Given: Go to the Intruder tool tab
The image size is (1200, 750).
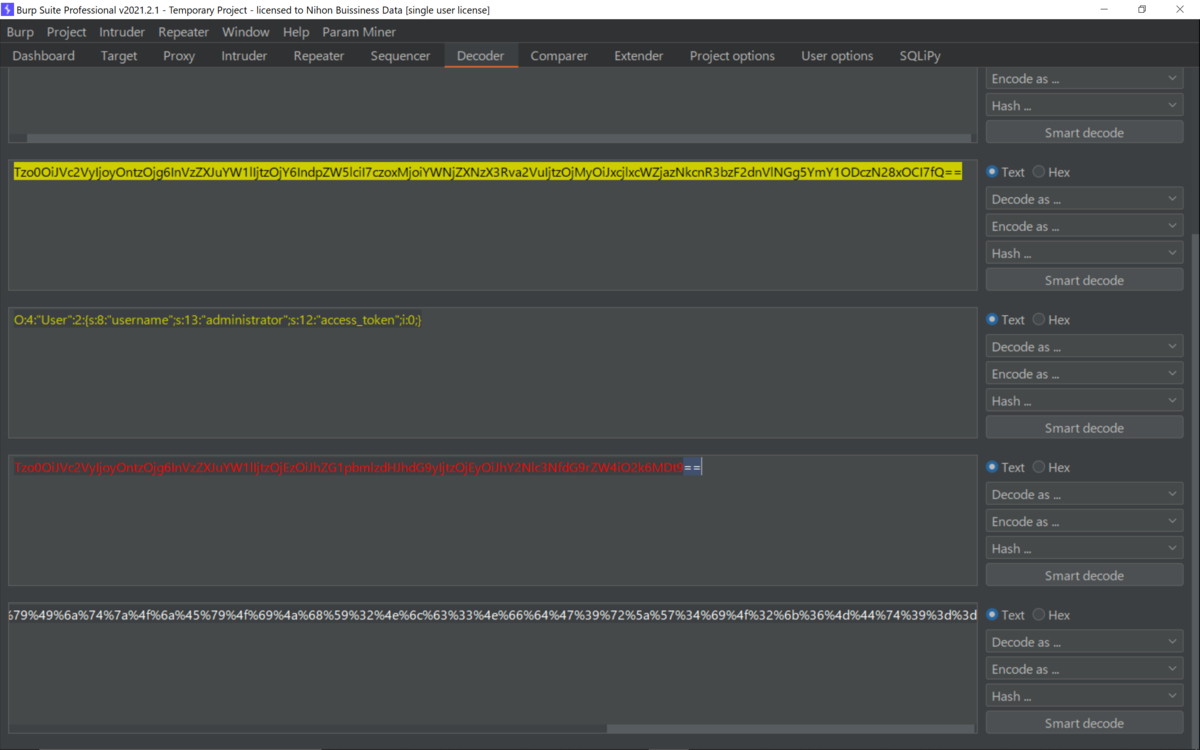Looking at the screenshot, I should (244, 56).
